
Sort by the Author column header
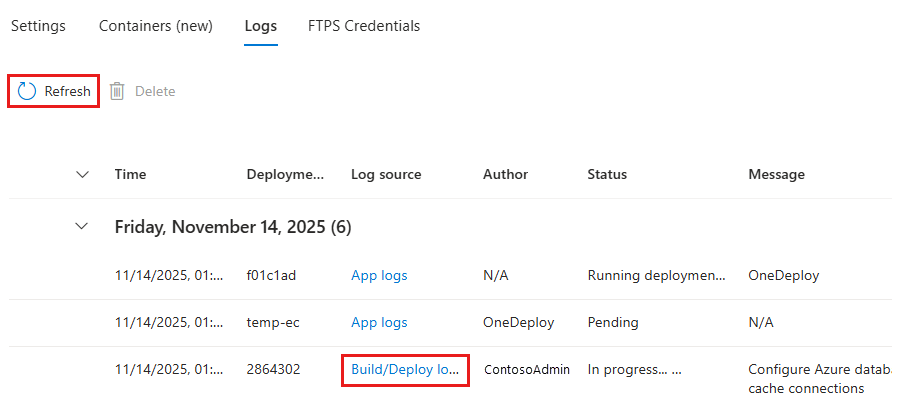[x=505, y=174]
